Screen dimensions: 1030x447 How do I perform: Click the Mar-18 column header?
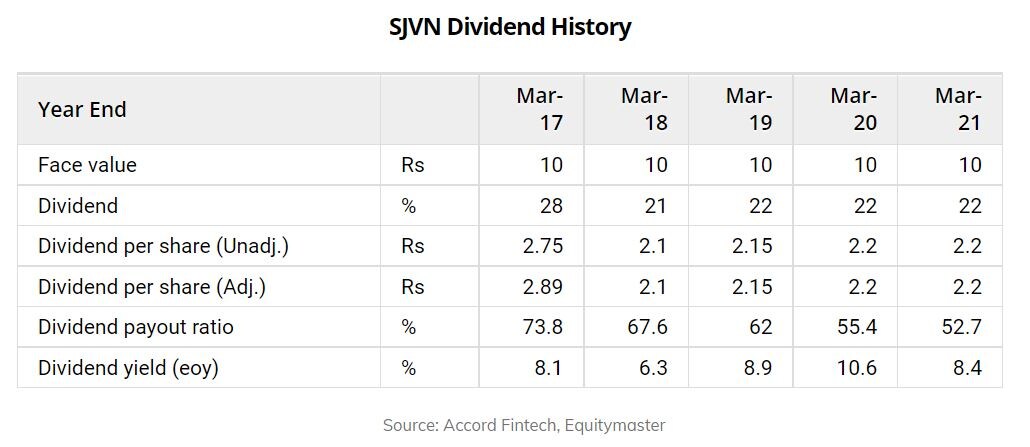point(644,110)
